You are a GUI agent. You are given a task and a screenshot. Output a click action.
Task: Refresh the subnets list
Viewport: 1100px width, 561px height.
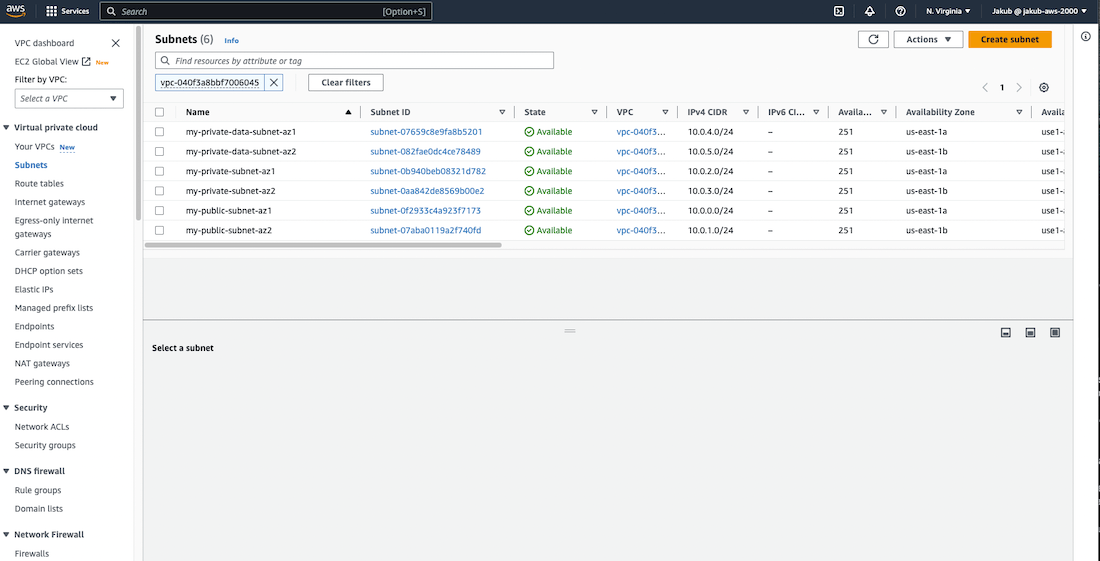(873, 39)
